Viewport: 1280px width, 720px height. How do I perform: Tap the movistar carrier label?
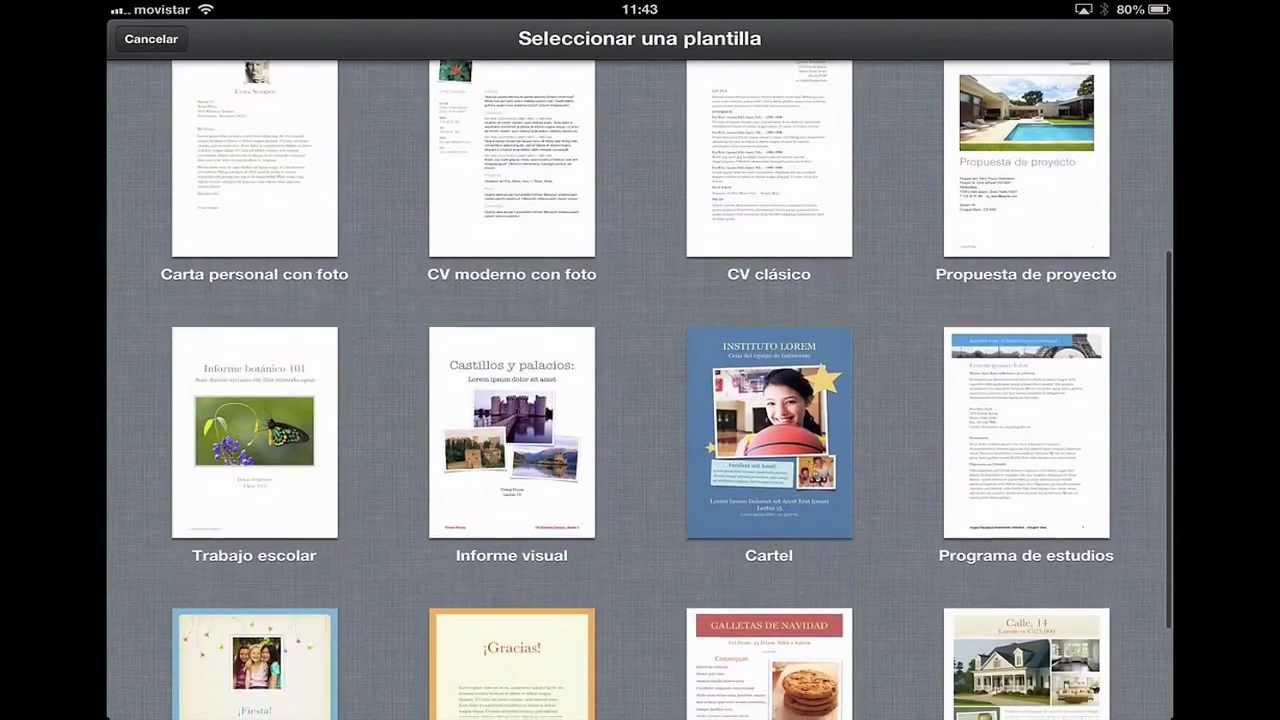click(x=162, y=9)
